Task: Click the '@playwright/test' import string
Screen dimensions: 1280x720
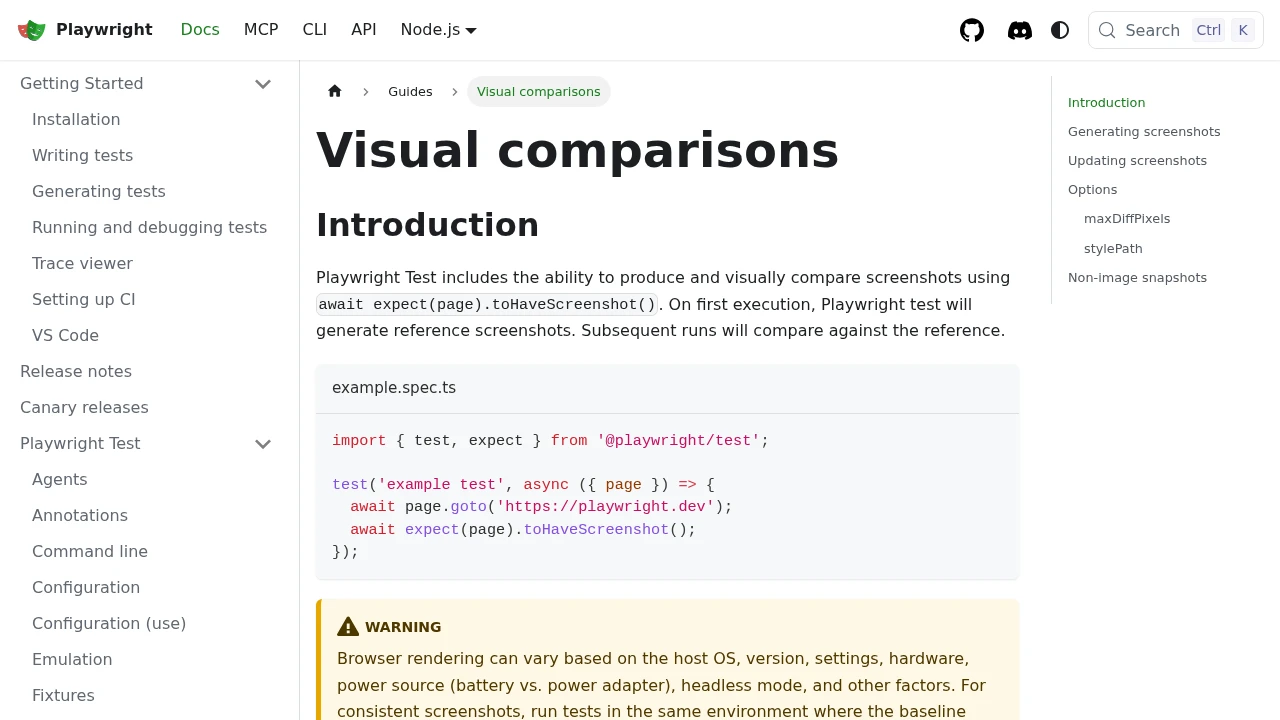Action: pos(678,441)
